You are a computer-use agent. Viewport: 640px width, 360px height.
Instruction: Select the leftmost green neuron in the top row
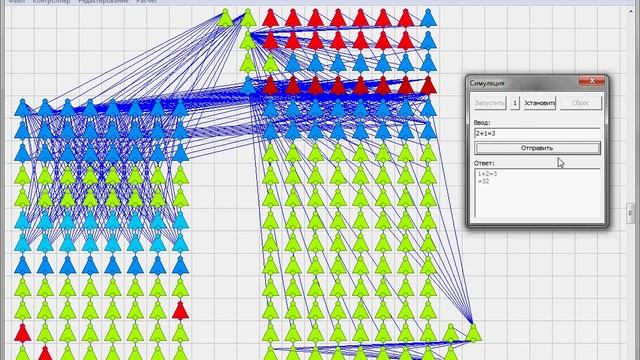(225, 18)
